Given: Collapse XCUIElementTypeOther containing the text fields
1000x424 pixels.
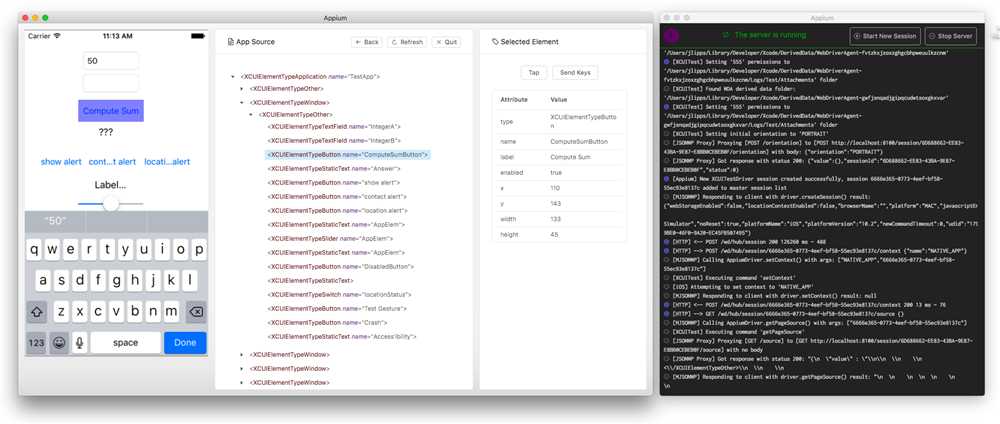Looking at the screenshot, I should point(250,115).
